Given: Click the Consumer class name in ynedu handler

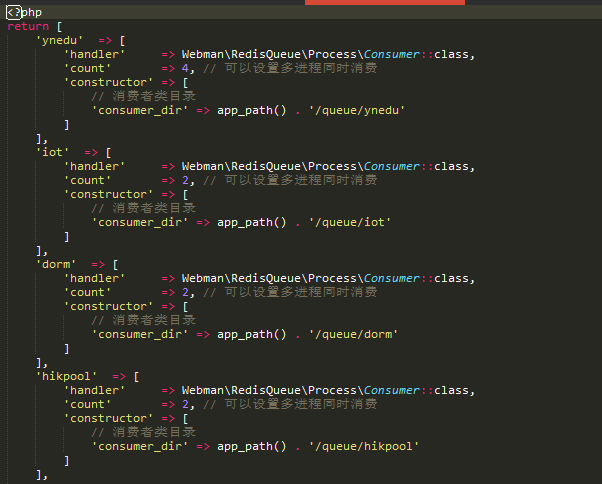Looking at the screenshot, I should pyautogui.click(x=396, y=54).
